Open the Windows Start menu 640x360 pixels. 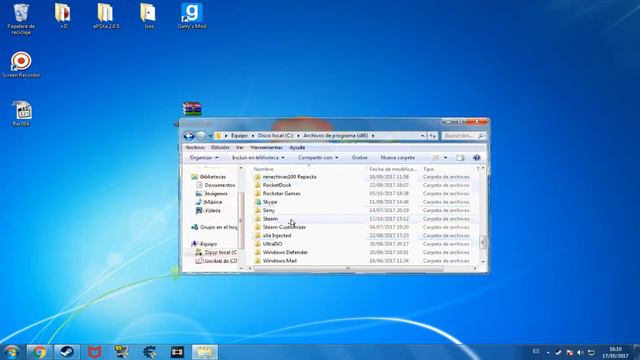point(11,352)
